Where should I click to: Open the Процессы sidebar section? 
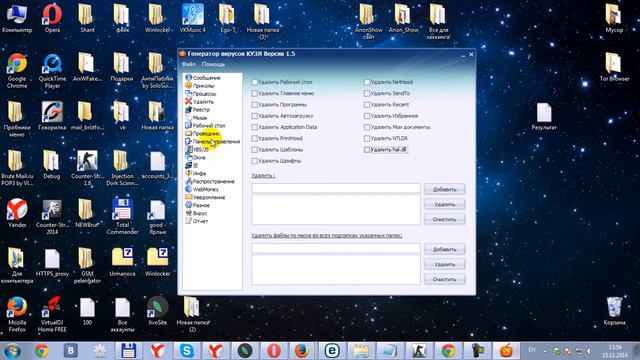[200, 93]
